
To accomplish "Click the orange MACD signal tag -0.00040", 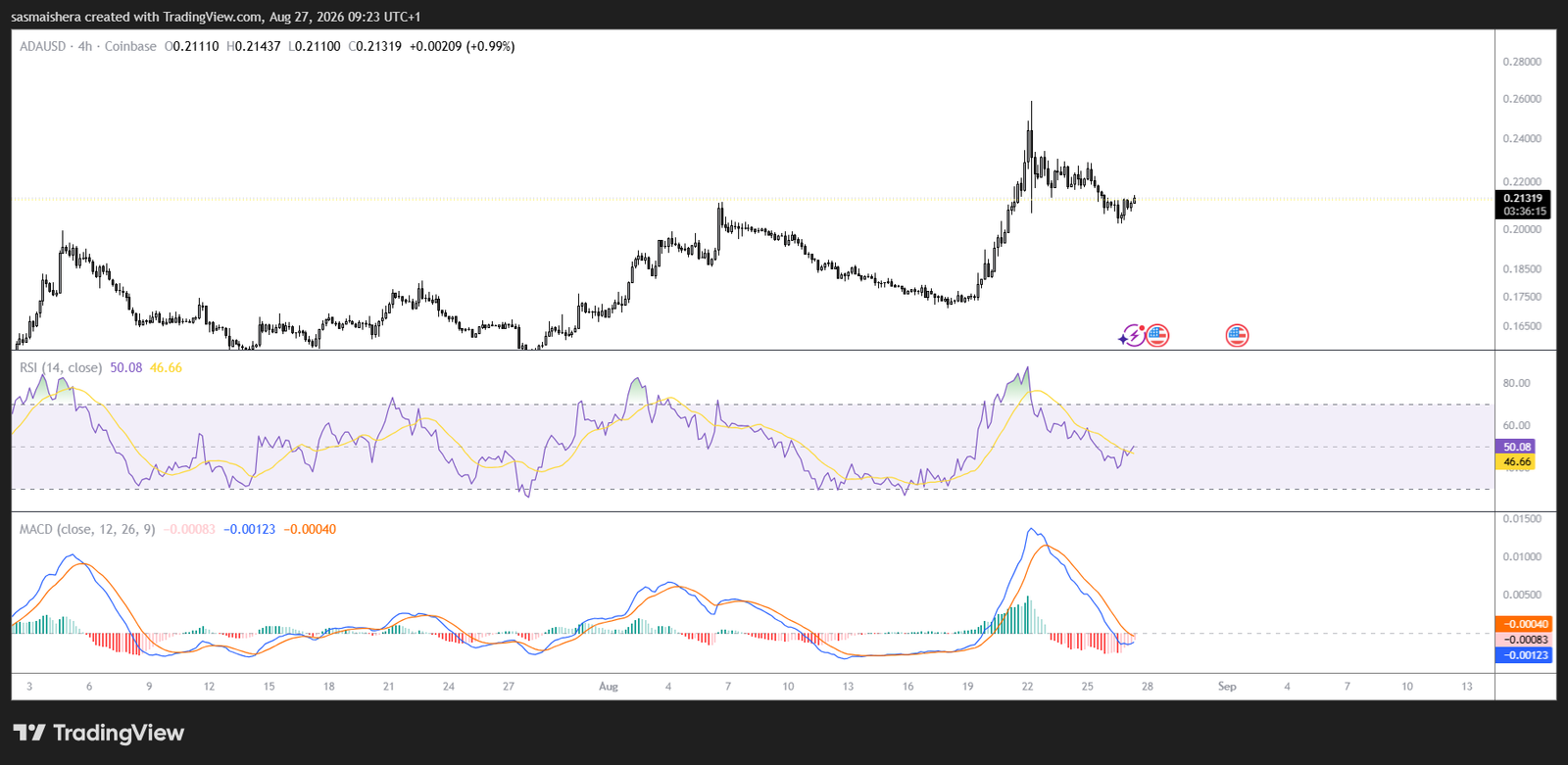I will coord(1524,624).
